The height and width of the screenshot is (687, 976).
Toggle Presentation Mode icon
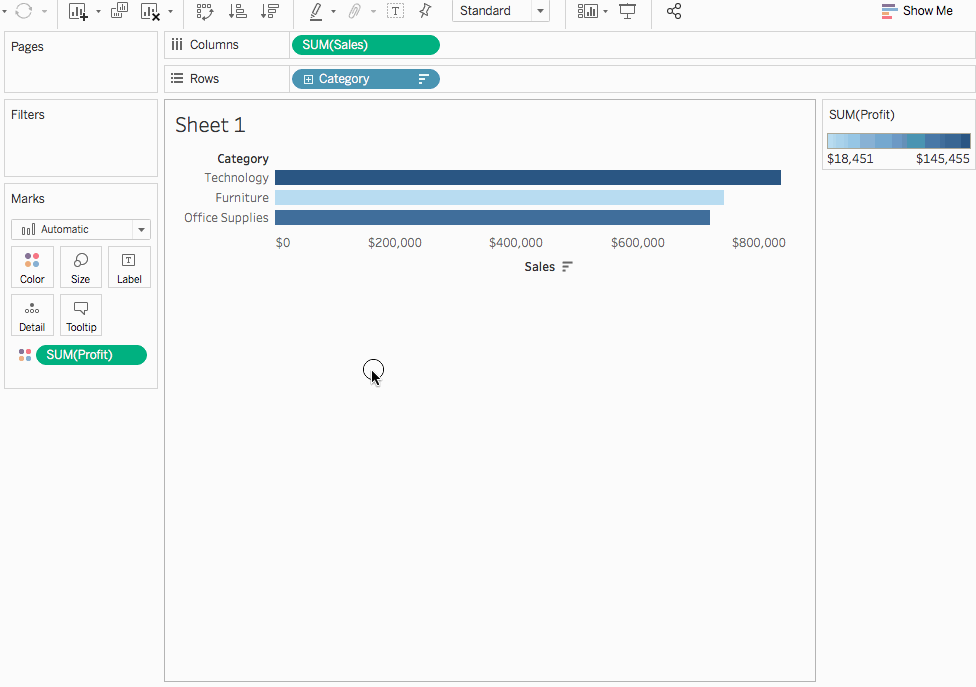[x=627, y=11]
